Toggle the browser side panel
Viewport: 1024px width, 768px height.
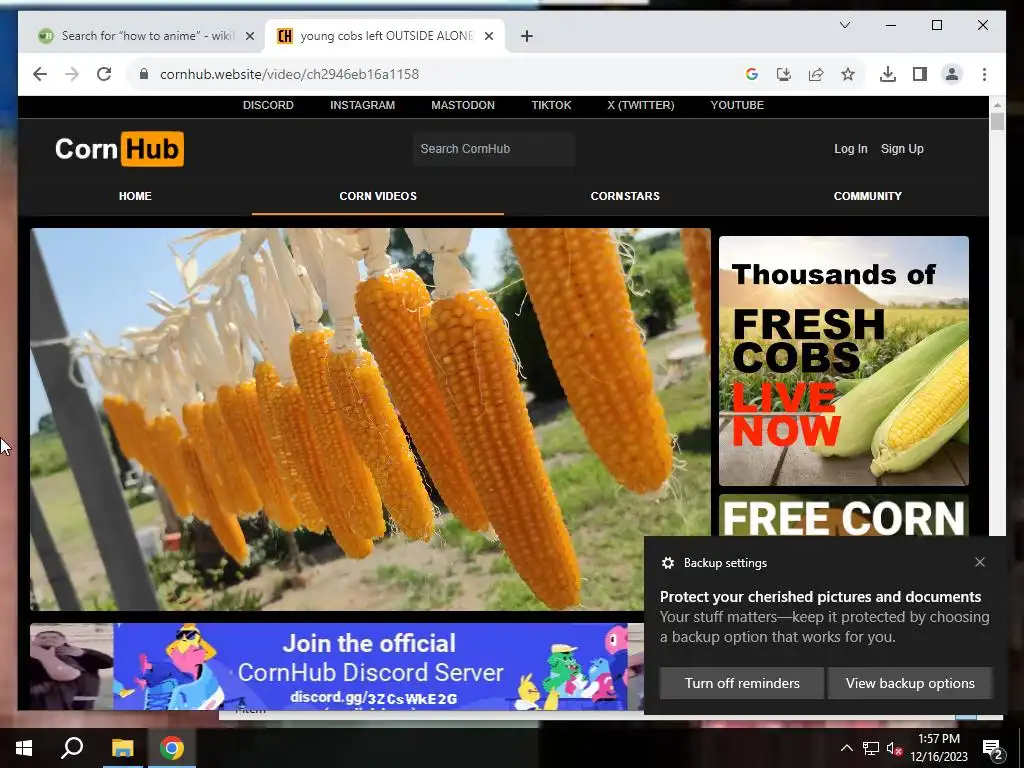920,74
